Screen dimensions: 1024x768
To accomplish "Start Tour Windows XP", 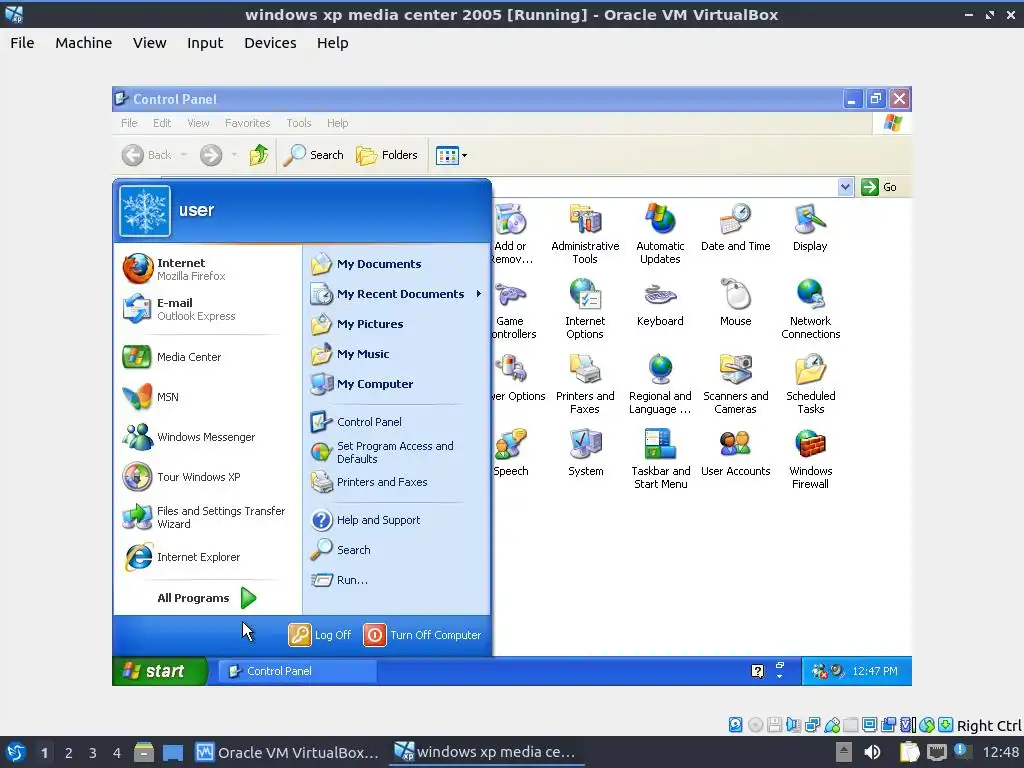I will [x=207, y=477].
